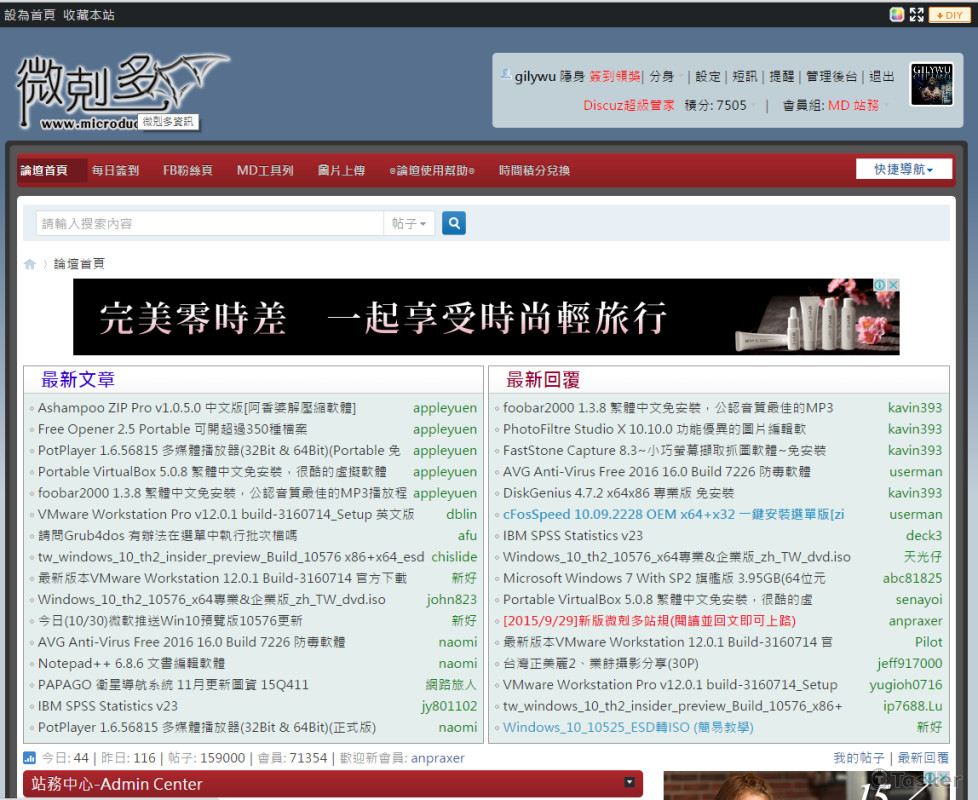The width and height of the screenshot is (978, 800).
Task: Open the 每日簽到 nav tab
Action: 115,171
